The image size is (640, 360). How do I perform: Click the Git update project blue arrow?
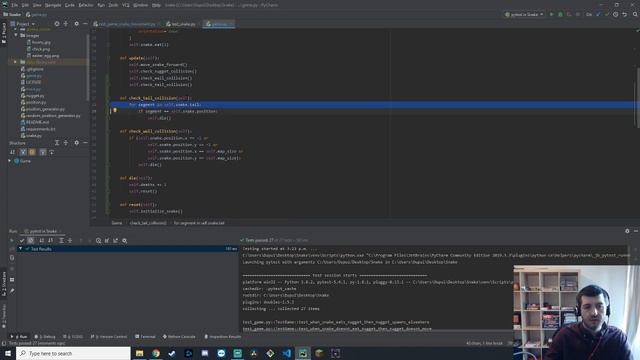click(598, 14)
